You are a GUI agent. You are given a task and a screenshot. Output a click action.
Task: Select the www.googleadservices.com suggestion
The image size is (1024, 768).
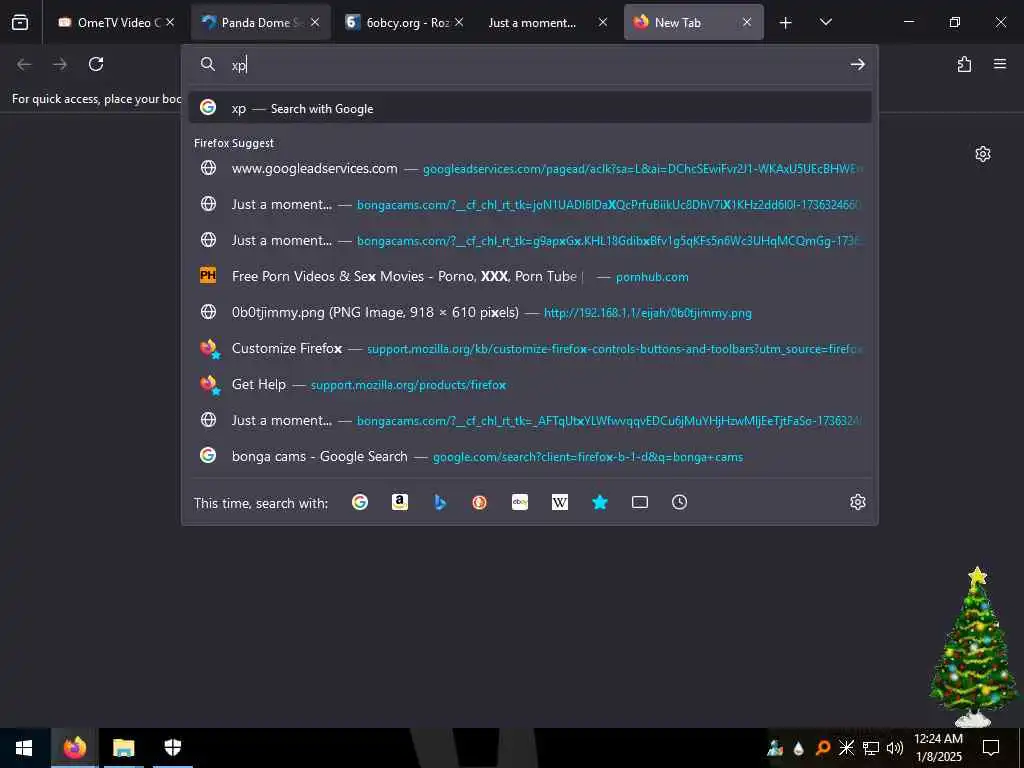[530, 168]
